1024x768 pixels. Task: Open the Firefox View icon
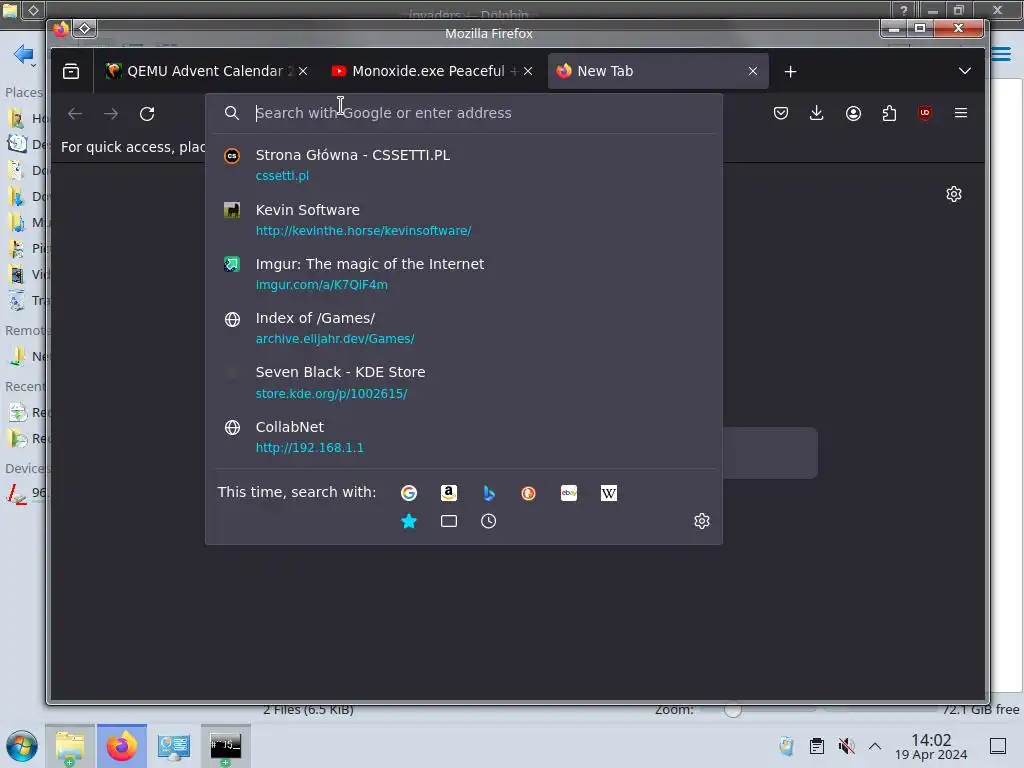71,71
